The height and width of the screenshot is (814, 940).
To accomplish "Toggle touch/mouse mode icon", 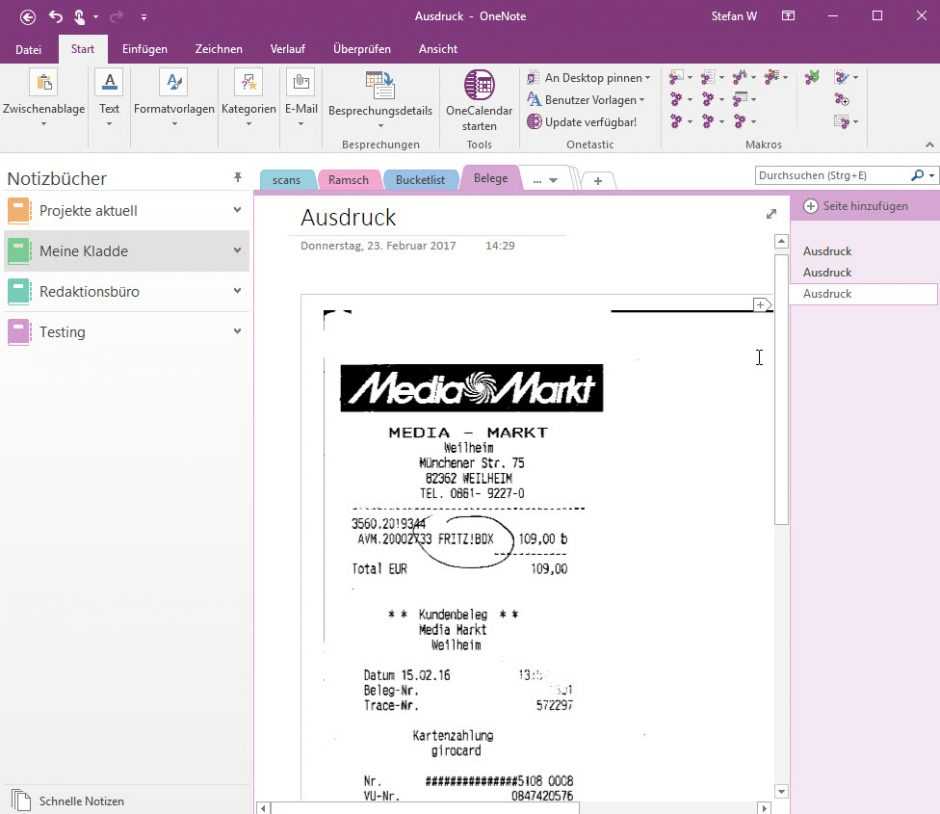I will click(x=79, y=17).
